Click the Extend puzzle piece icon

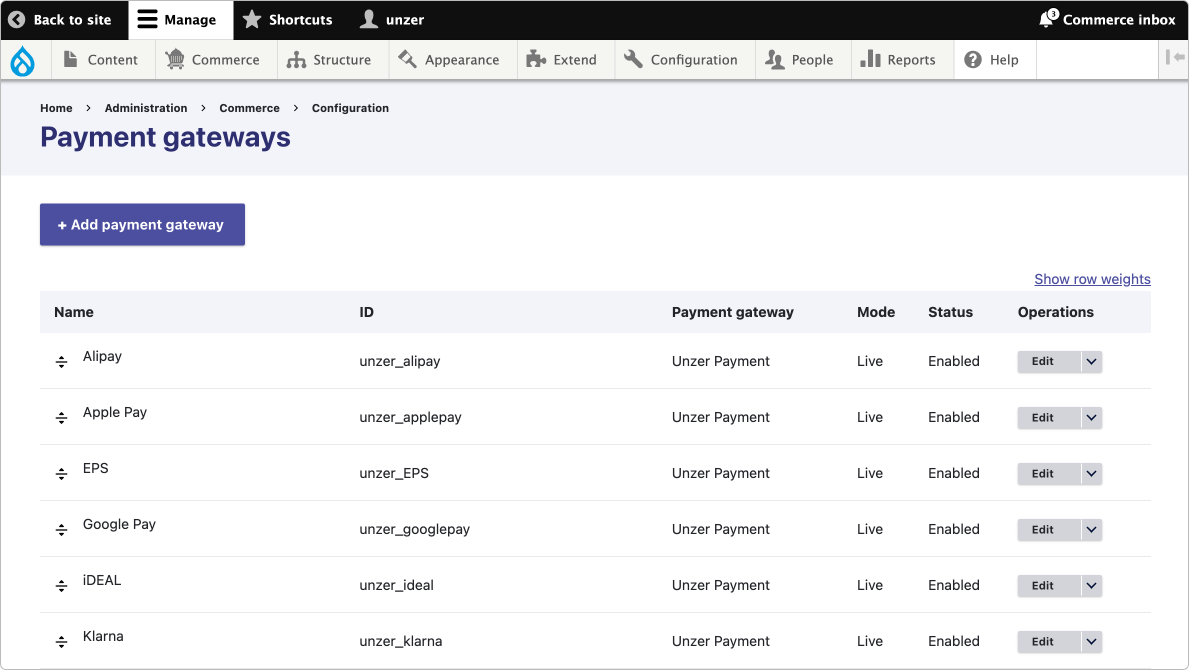tap(536, 59)
